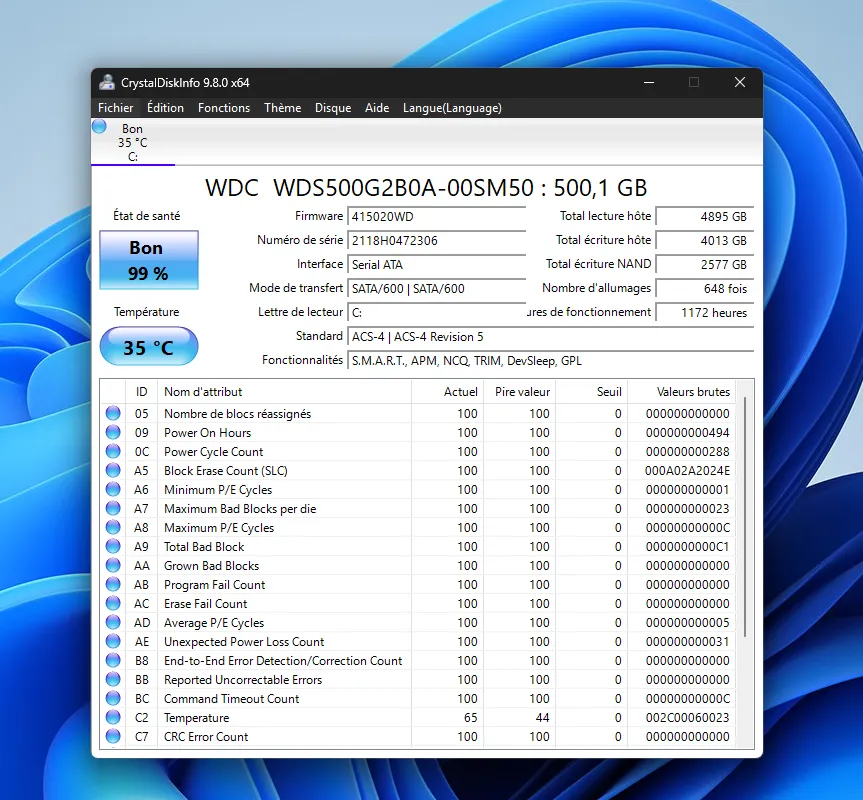
Task: Click the drive letter field C:
Action: 436,313
